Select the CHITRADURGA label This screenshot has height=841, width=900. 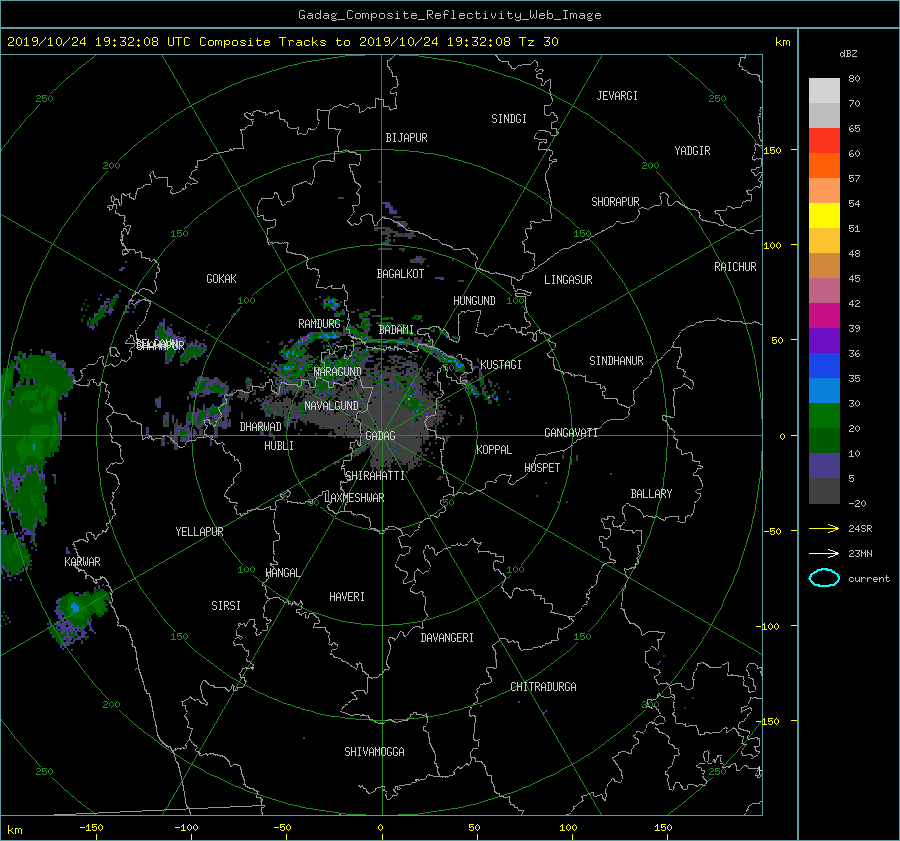coord(543,687)
